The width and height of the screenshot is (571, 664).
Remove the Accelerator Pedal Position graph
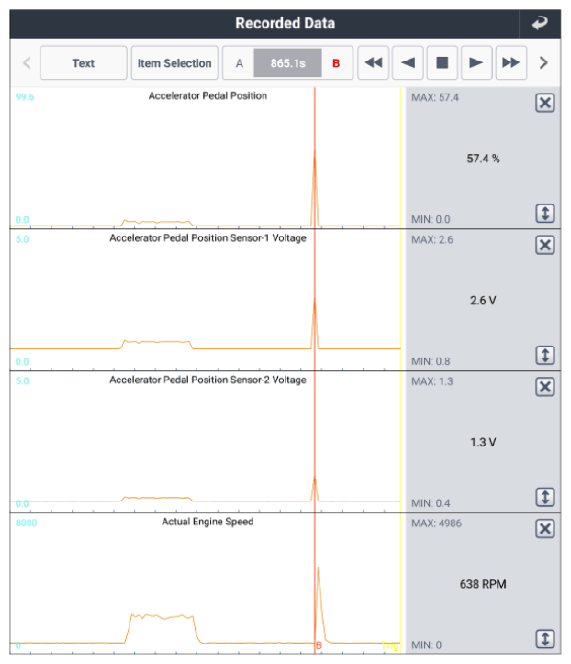545,103
